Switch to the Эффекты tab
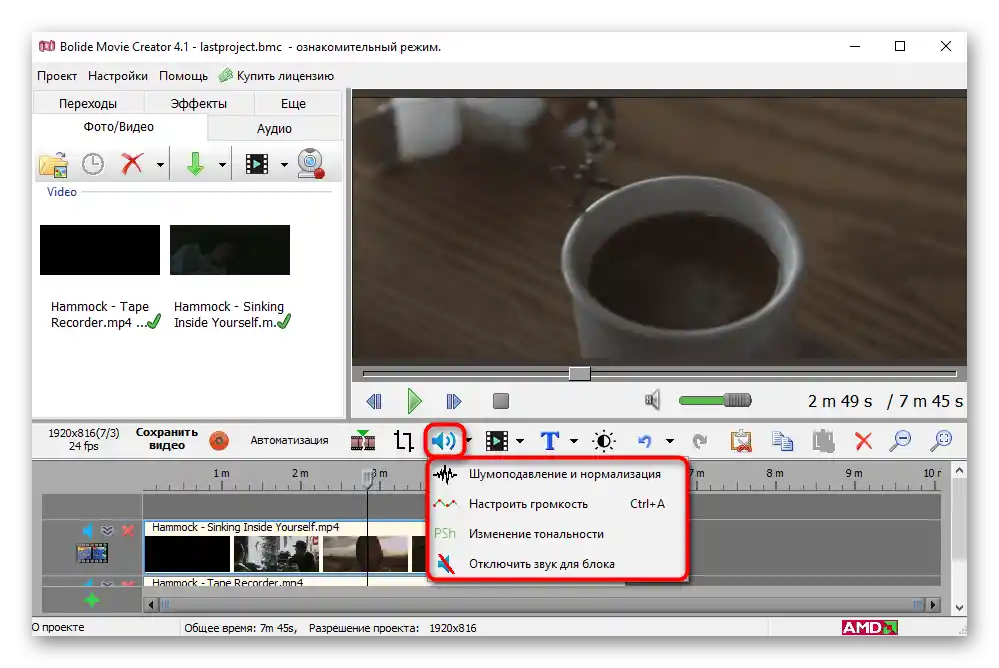 [x=199, y=103]
